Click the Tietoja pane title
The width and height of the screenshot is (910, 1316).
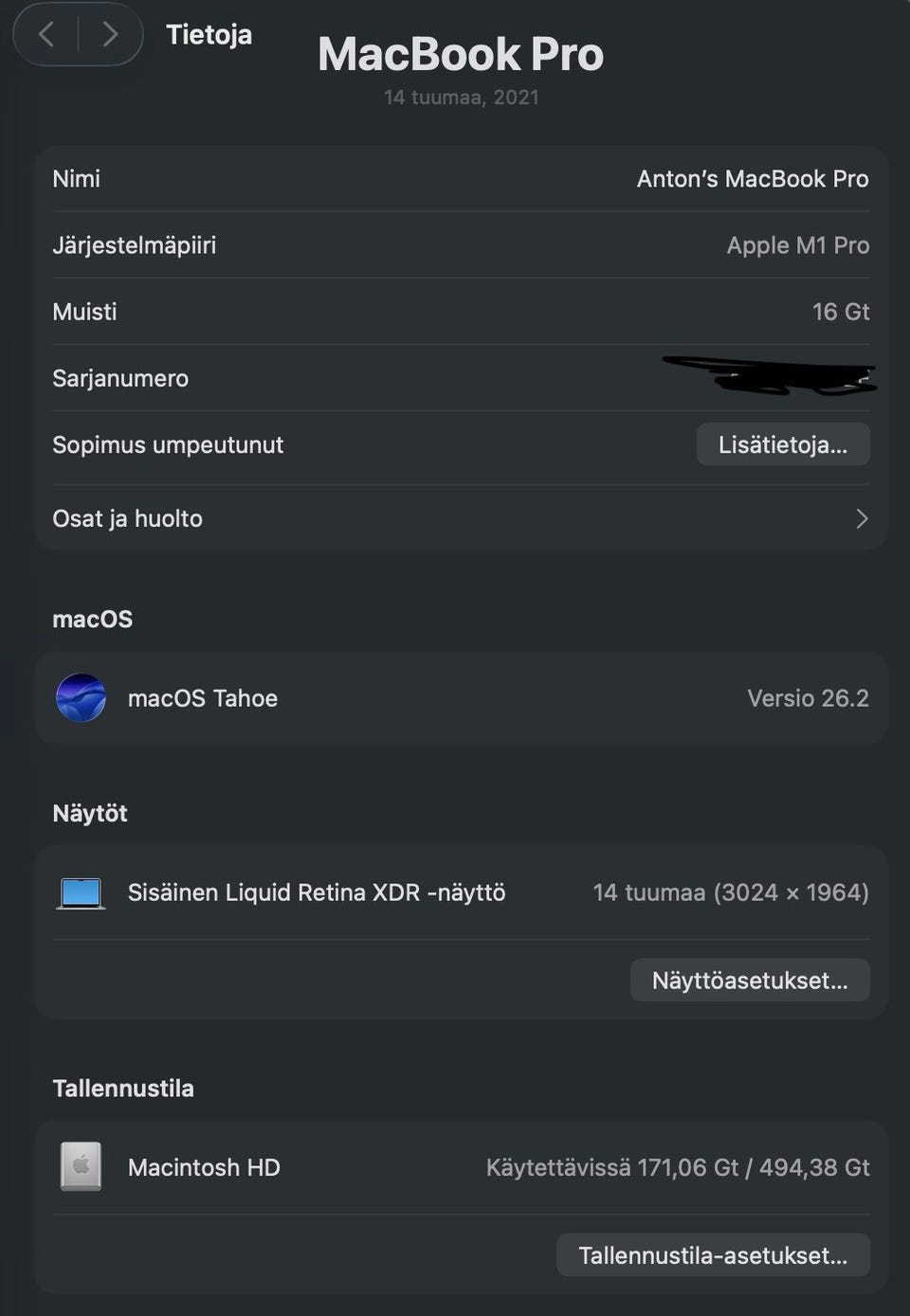[209, 35]
